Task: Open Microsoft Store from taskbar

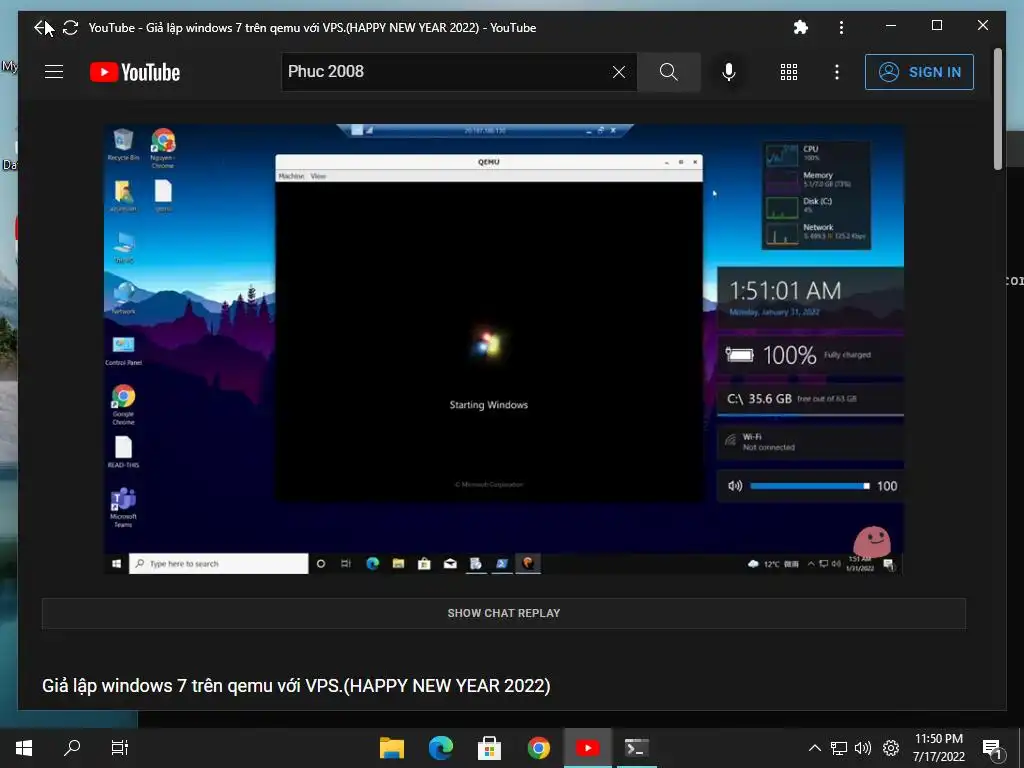Action: pyautogui.click(x=489, y=748)
